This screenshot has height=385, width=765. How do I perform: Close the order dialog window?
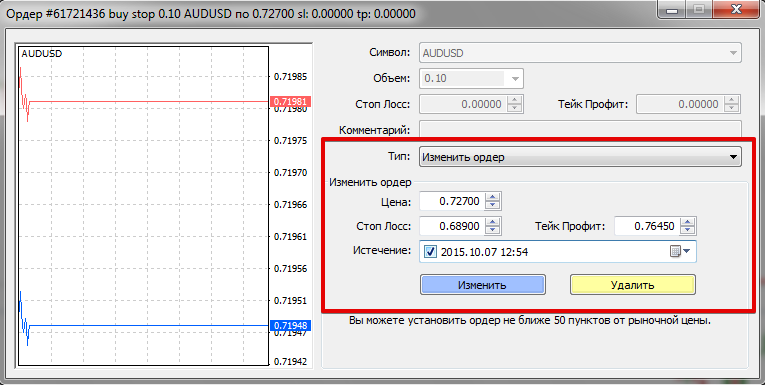click(737, 9)
